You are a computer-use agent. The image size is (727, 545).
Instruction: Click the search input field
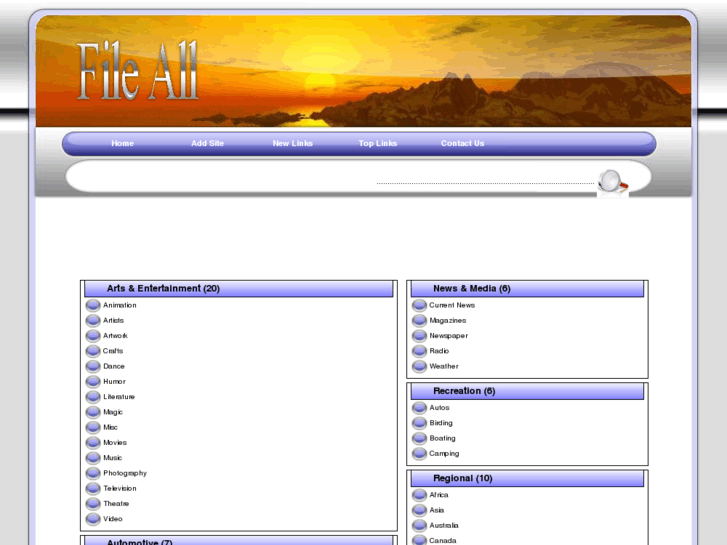[x=485, y=178]
